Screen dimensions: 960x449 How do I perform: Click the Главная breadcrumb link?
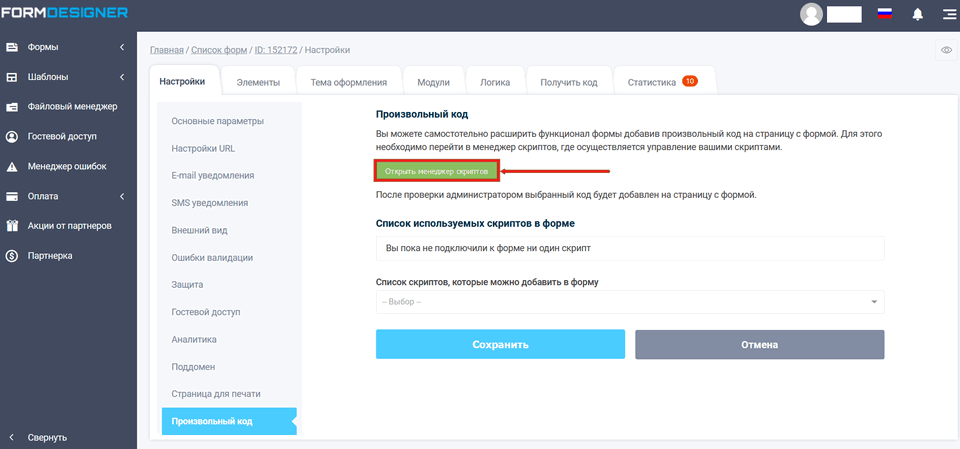point(167,50)
